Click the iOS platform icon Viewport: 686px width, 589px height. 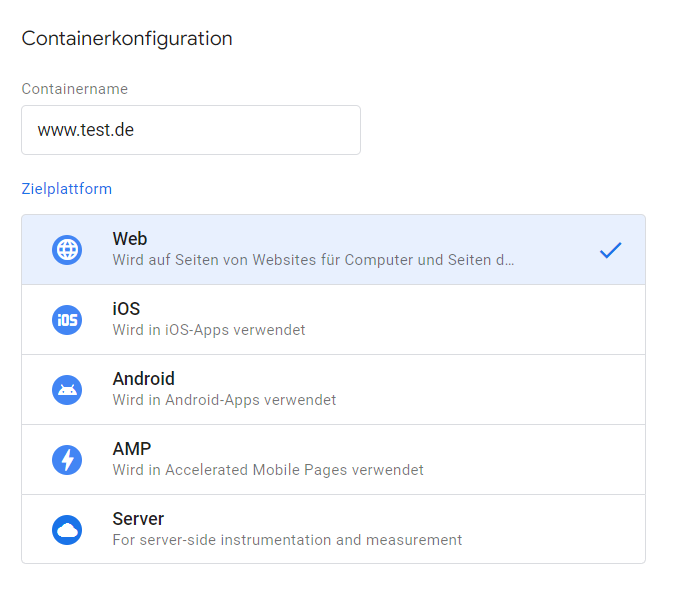point(67,320)
